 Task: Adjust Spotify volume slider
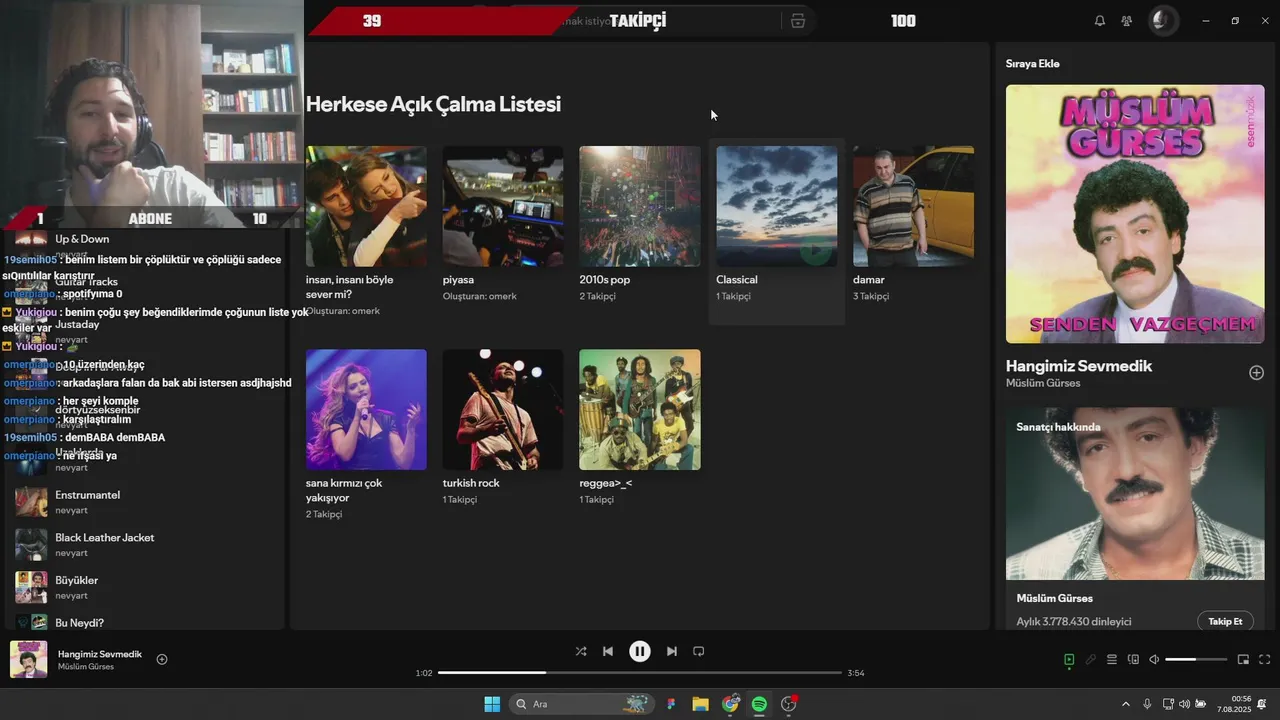(x=1196, y=660)
